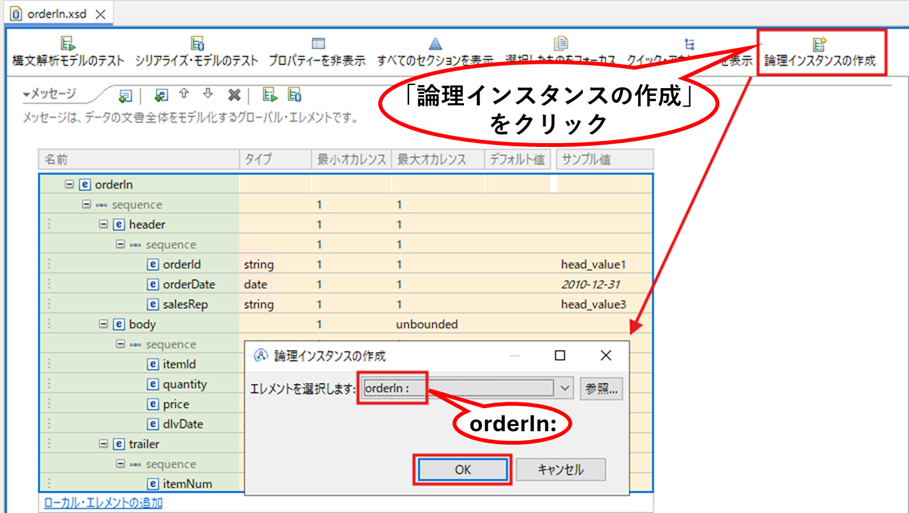Click the test-parse icon in メッセージ toolbar
Screen dimensions: 909x513
pyautogui.click(x=270, y=94)
